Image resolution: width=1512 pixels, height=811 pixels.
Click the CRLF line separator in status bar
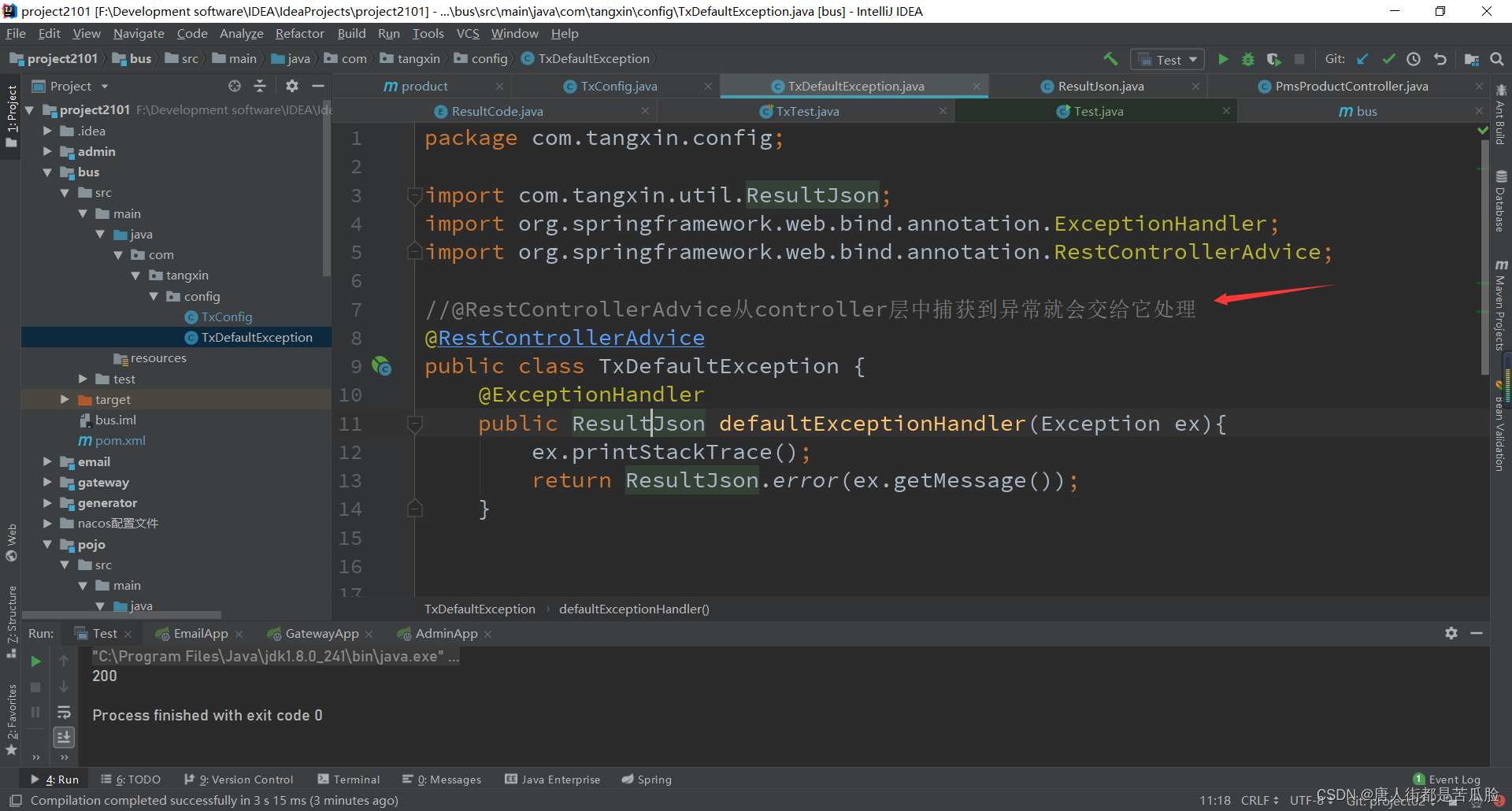coord(1259,801)
